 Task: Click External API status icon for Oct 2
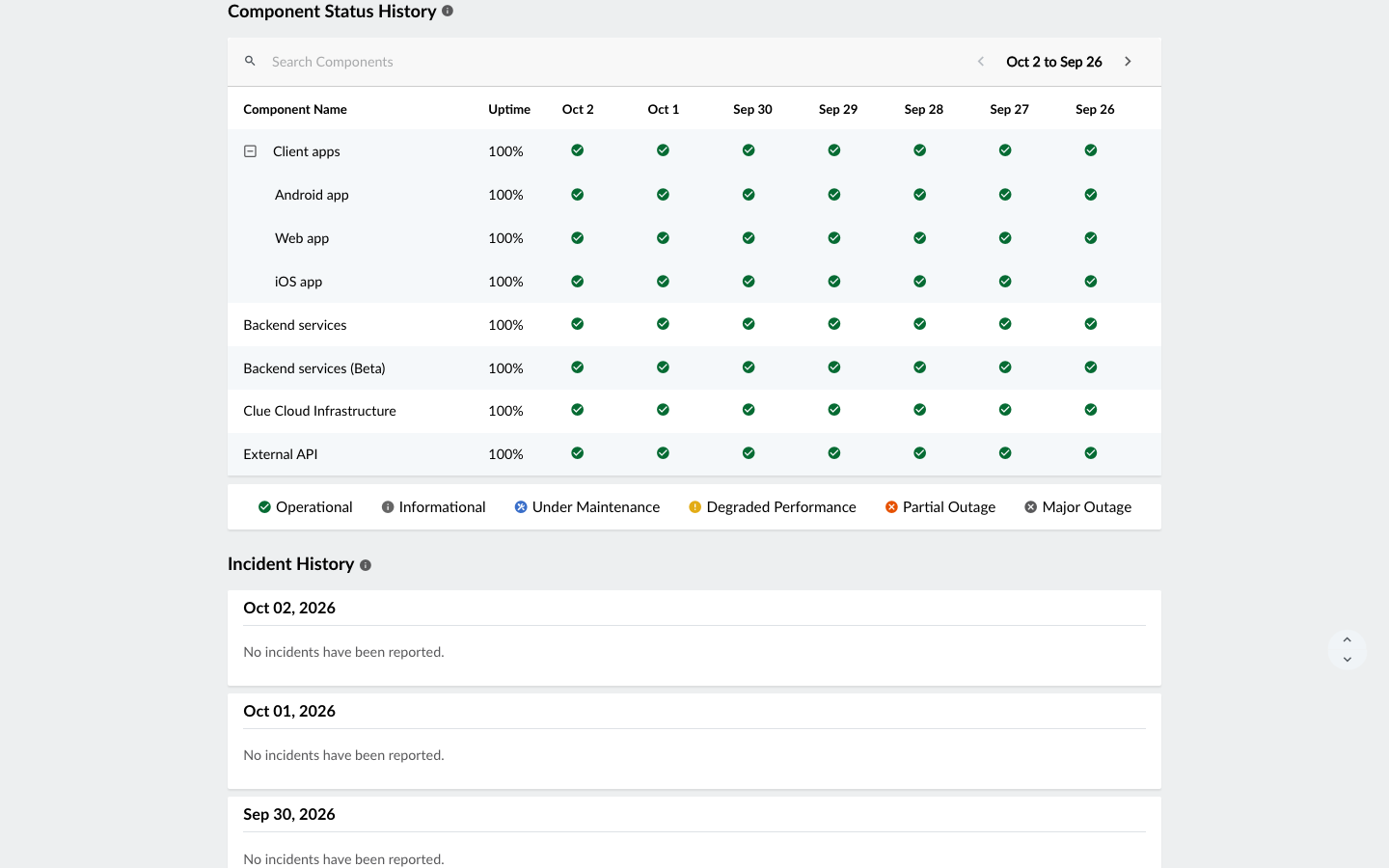pos(578,453)
